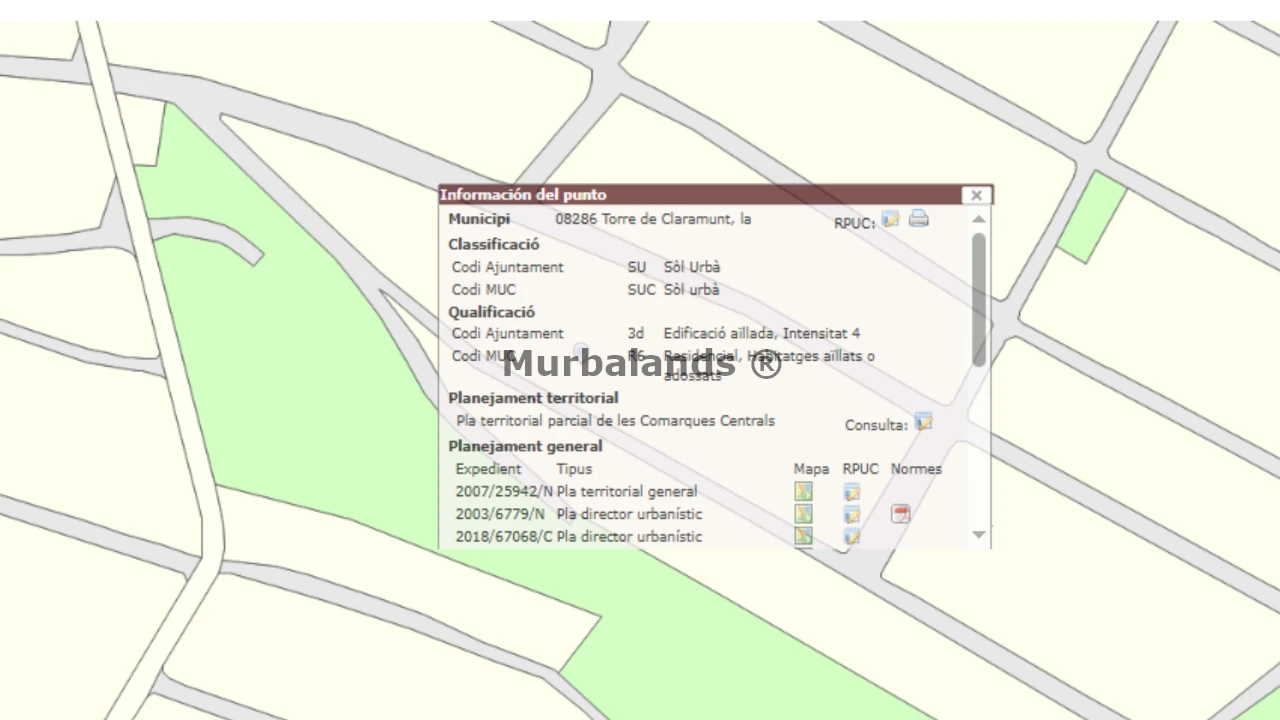Open the RPUC icon for expedient 2003/6779/N

point(852,515)
